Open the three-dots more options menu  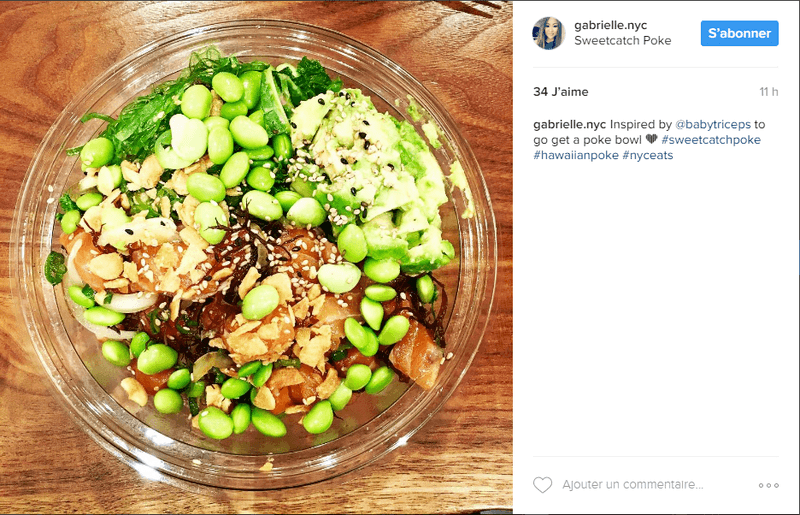[768, 485]
